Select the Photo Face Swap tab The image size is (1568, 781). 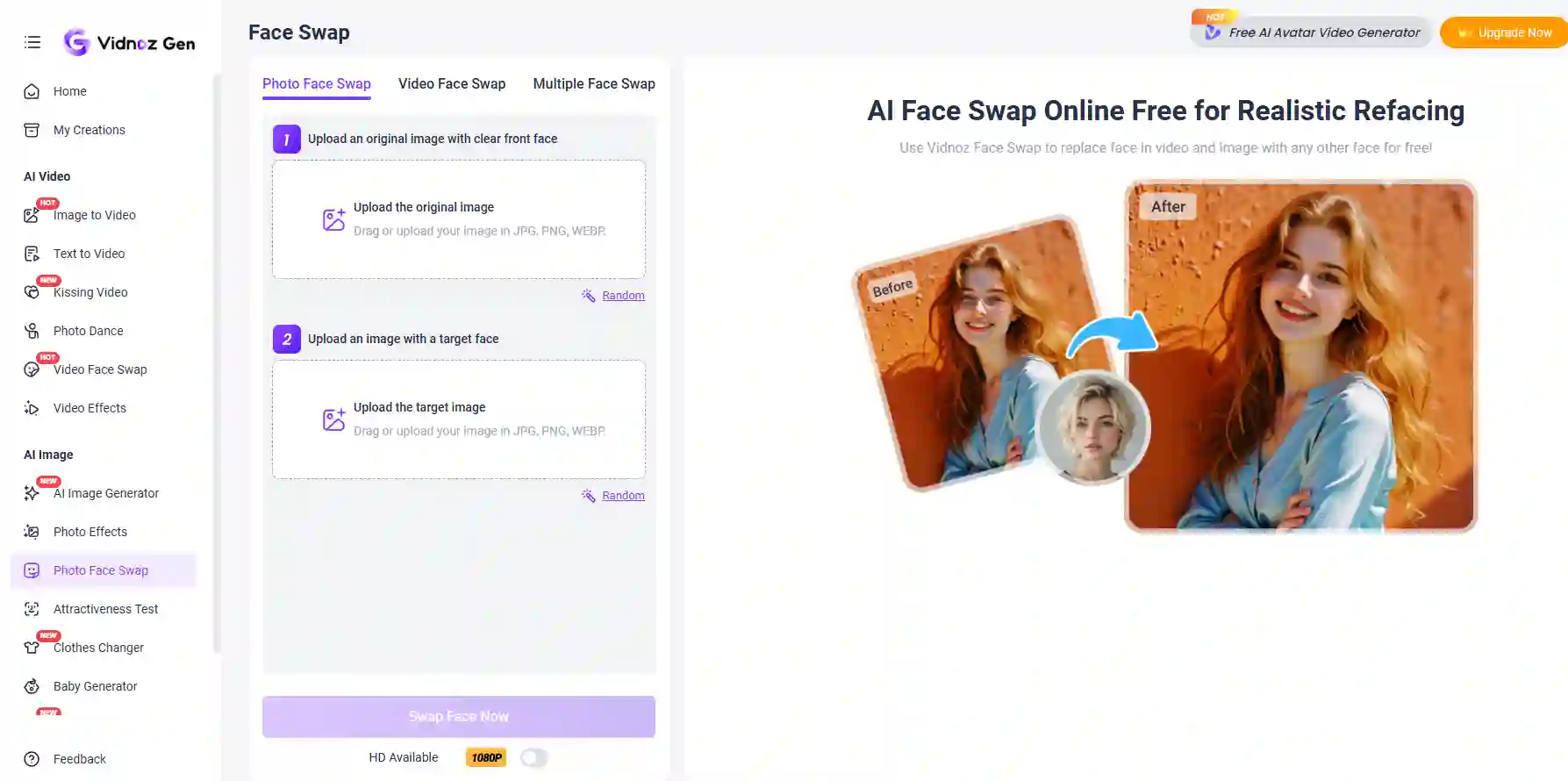(x=317, y=83)
